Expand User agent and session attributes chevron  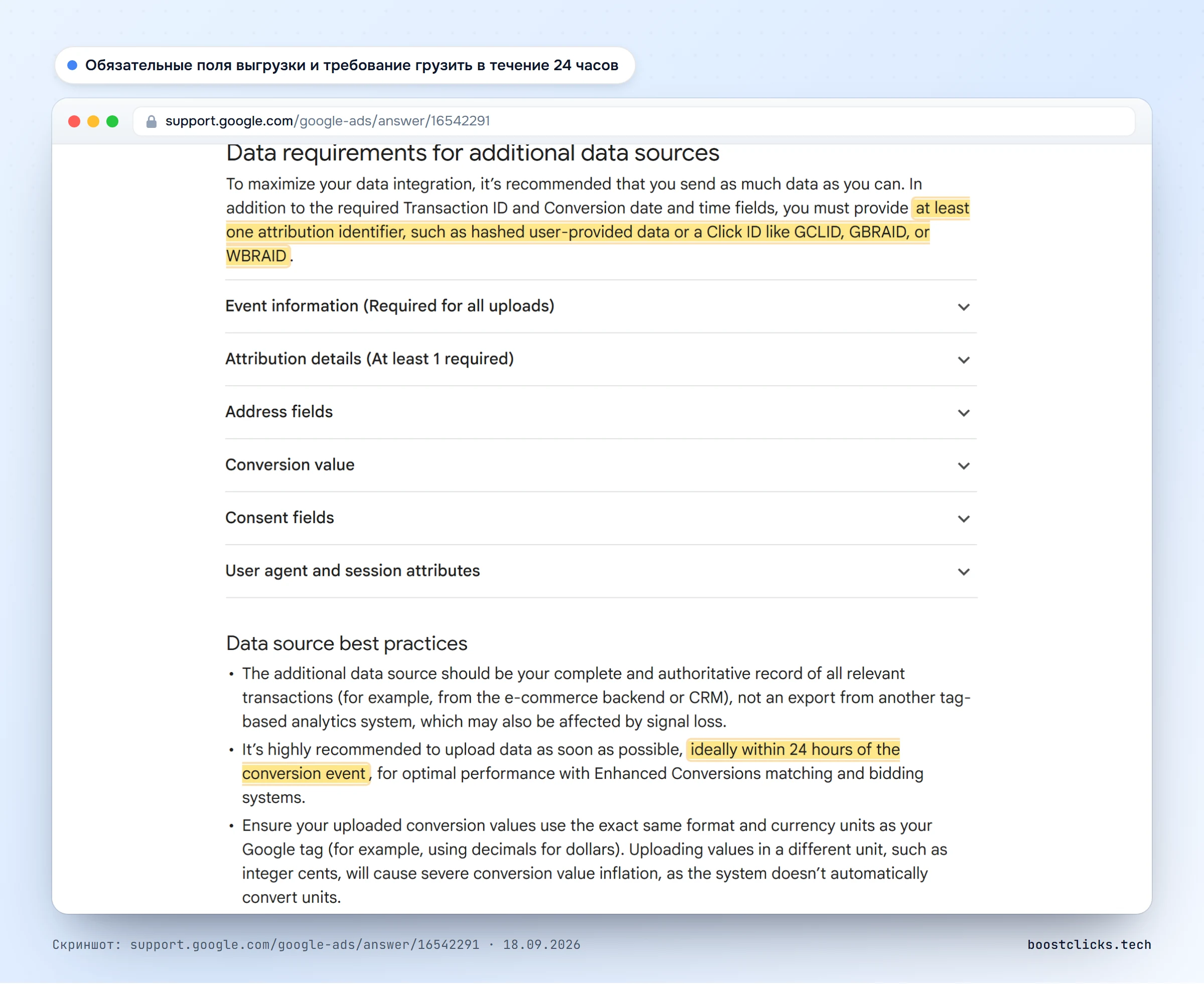tap(964, 571)
